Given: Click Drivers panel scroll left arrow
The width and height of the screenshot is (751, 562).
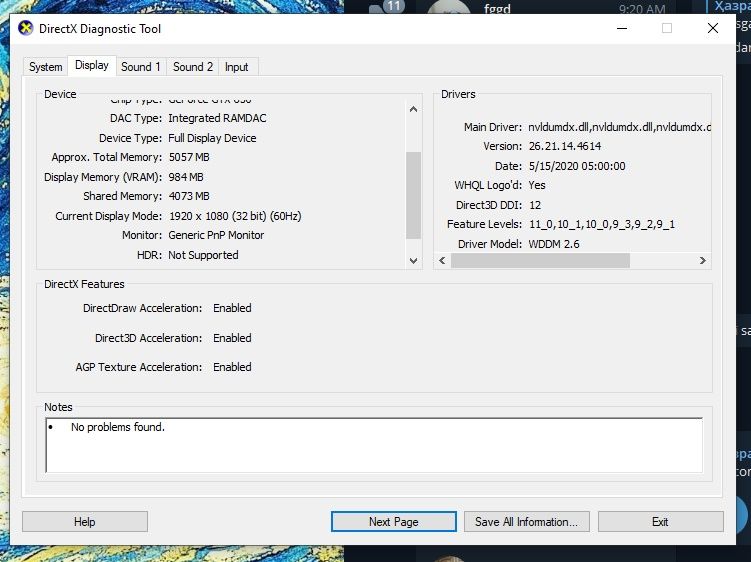Looking at the screenshot, I should pos(442,261).
